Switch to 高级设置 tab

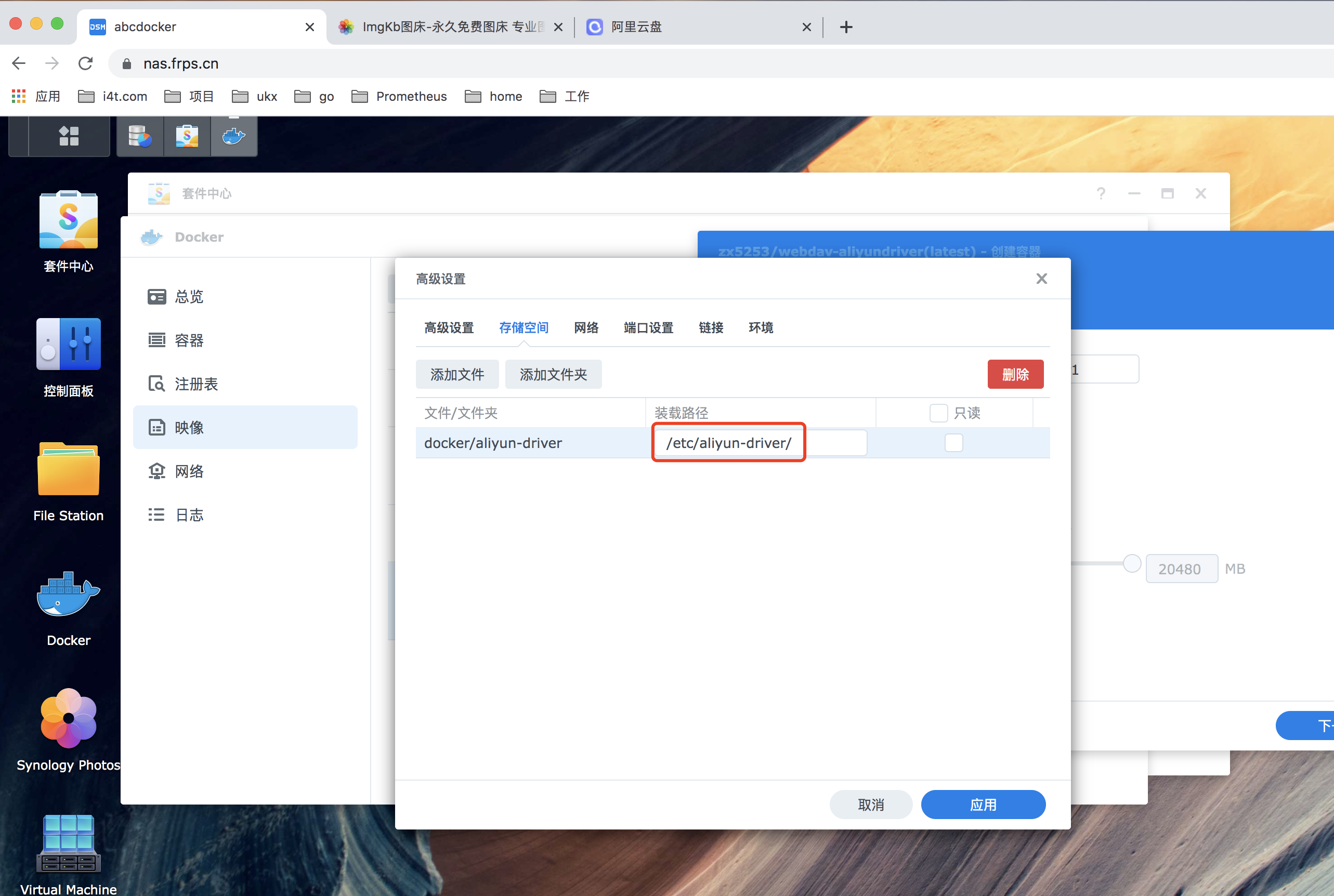tap(449, 327)
